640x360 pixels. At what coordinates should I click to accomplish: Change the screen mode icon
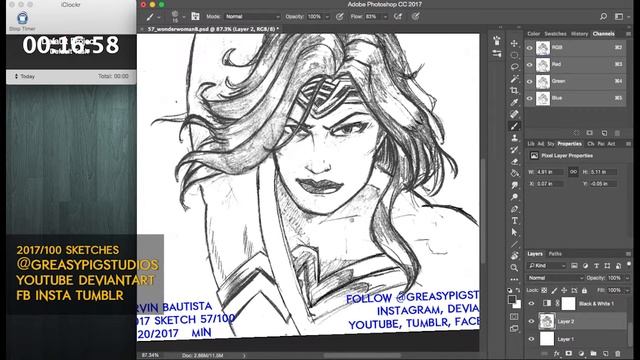tap(514, 328)
